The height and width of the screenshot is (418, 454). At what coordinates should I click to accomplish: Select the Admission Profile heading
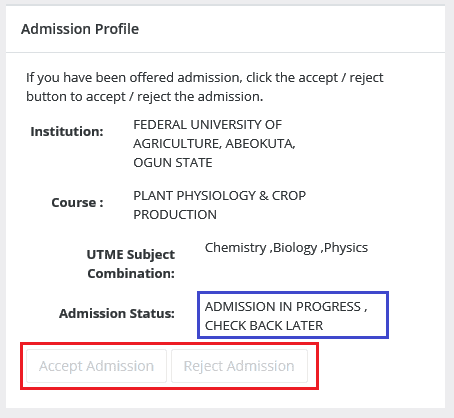point(80,29)
